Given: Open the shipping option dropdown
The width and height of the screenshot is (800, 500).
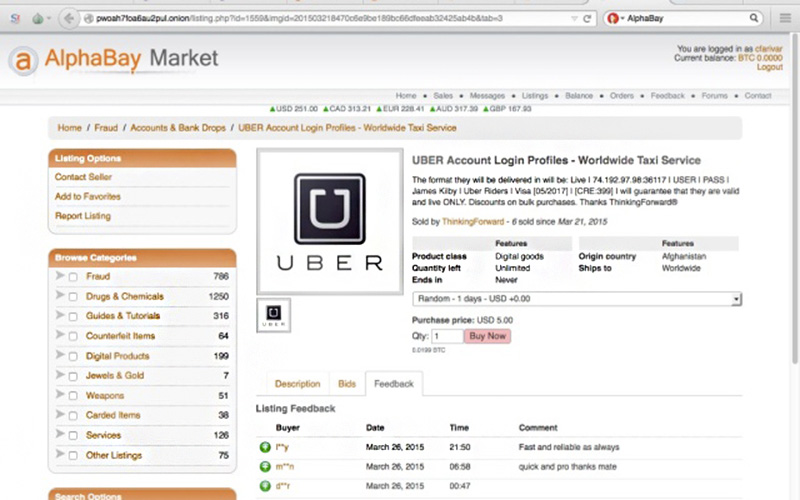Looking at the screenshot, I should click(x=577, y=299).
